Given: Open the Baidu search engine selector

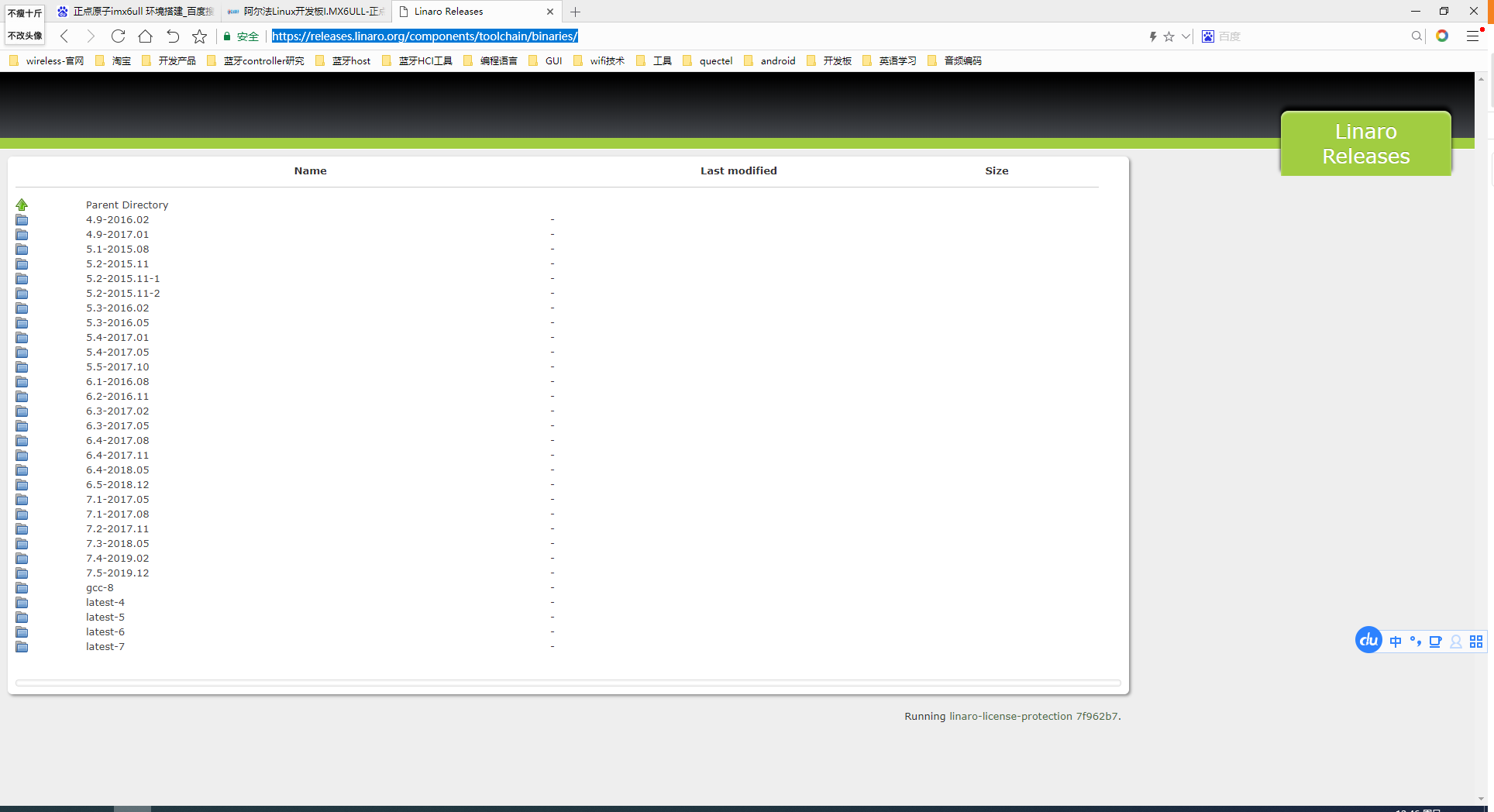Looking at the screenshot, I should [x=1208, y=36].
